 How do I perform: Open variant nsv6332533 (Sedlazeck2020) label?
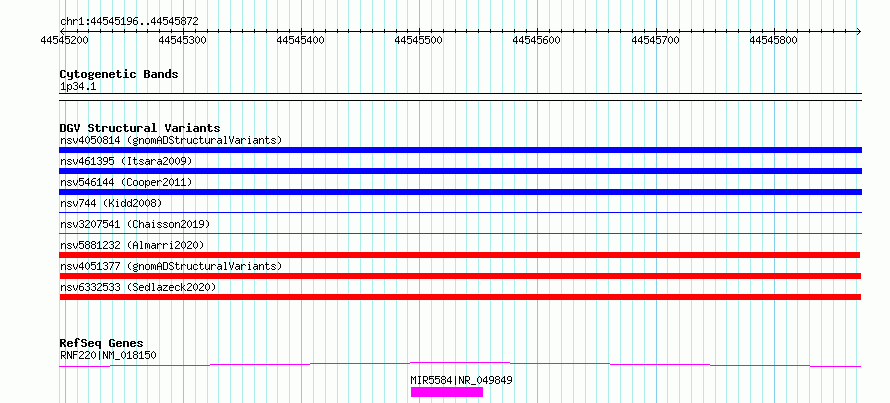click(x=138, y=287)
